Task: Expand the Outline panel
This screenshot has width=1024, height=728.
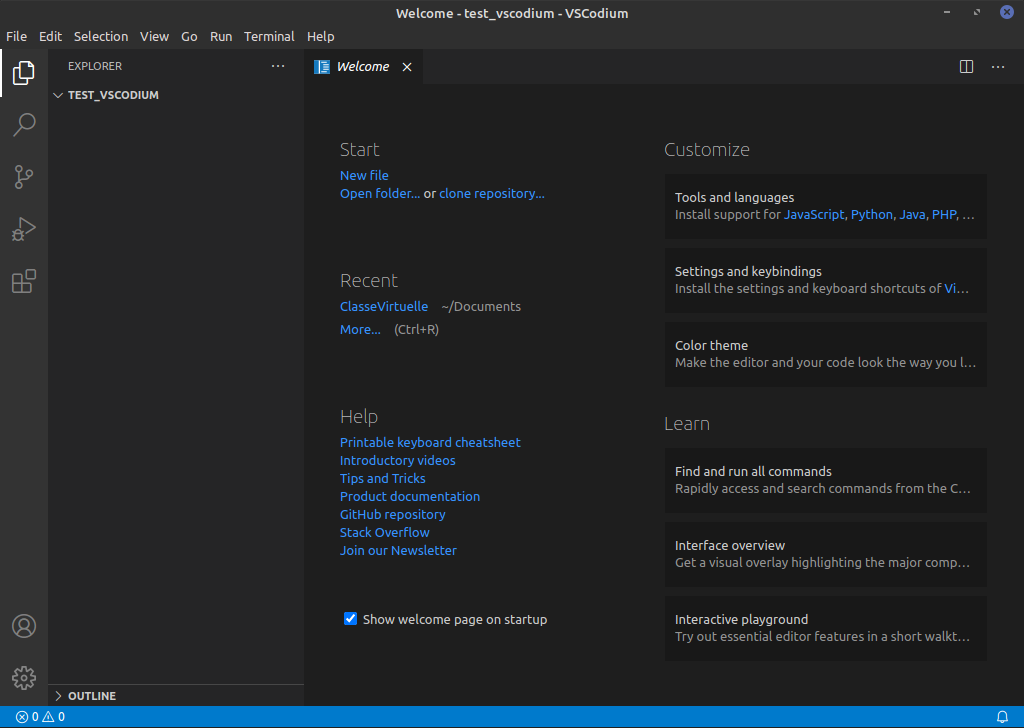Action: click(x=59, y=696)
